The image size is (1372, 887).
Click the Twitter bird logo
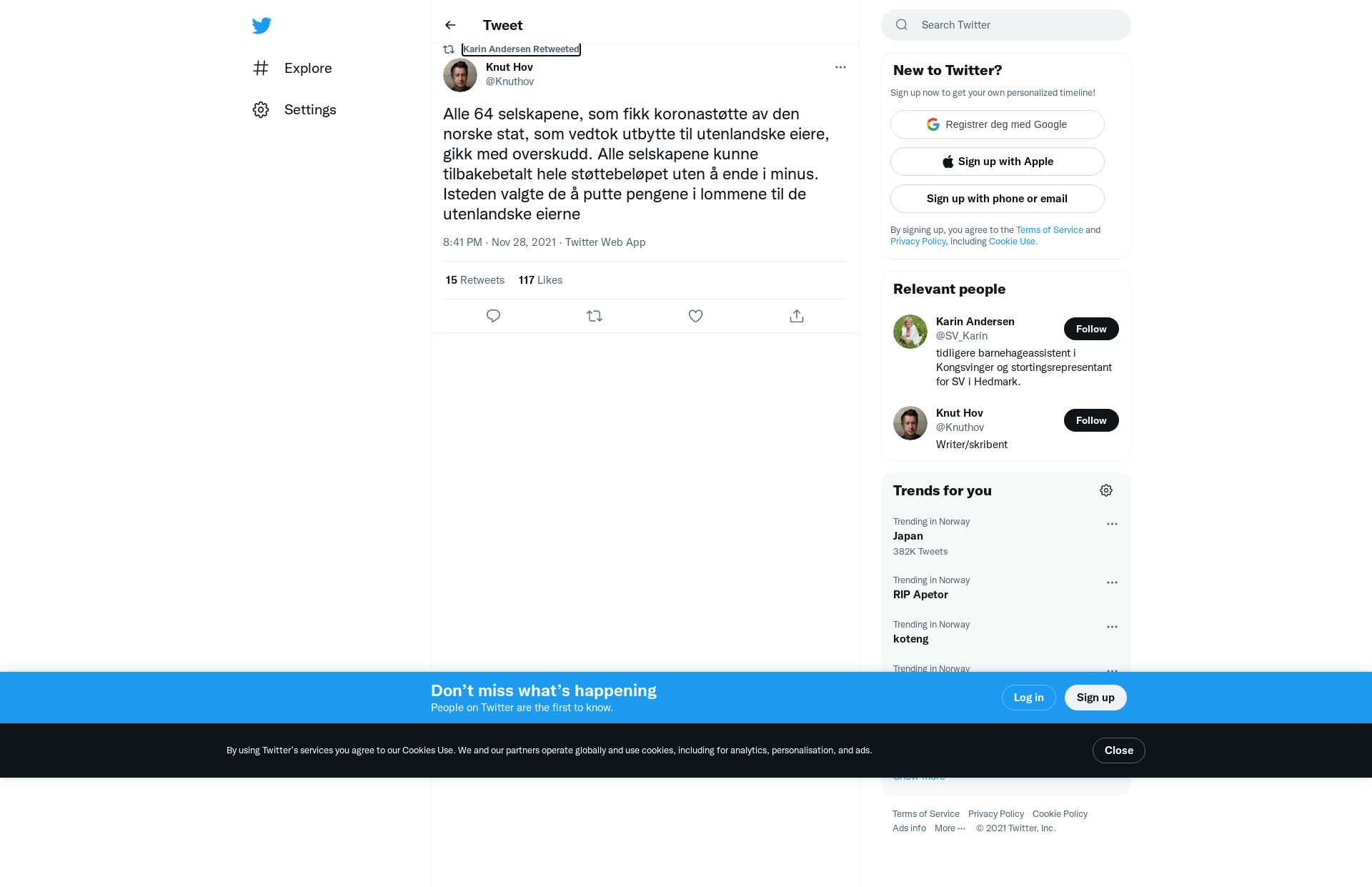click(x=262, y=26)
